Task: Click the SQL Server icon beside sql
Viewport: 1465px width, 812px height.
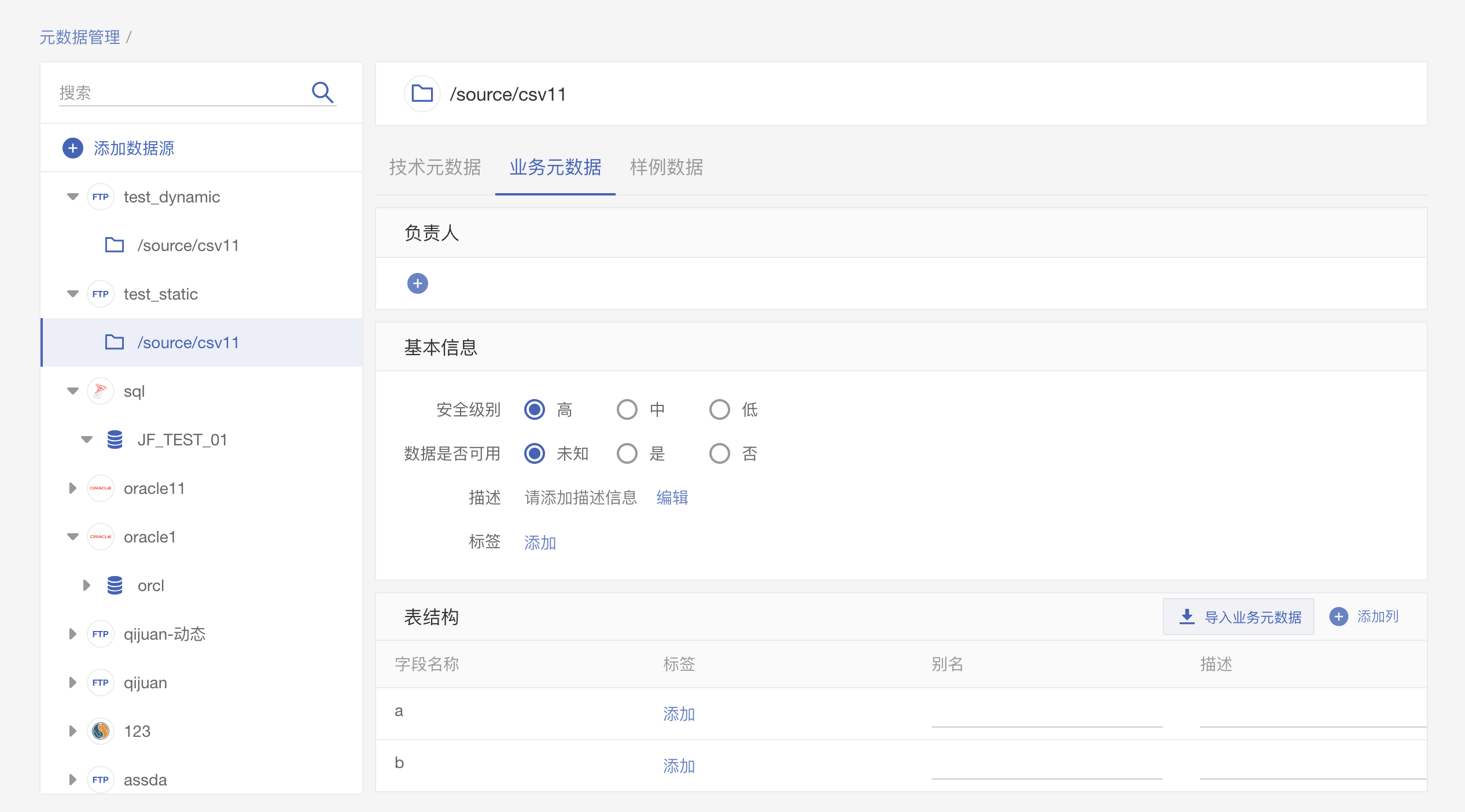Action: coord(101,391)
